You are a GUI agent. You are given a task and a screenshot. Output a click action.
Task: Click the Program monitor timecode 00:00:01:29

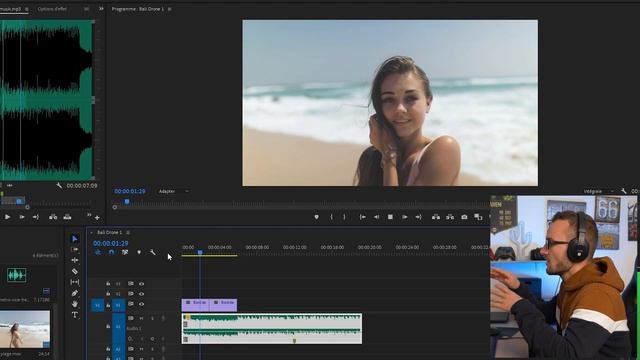click(x=130, y=191)
